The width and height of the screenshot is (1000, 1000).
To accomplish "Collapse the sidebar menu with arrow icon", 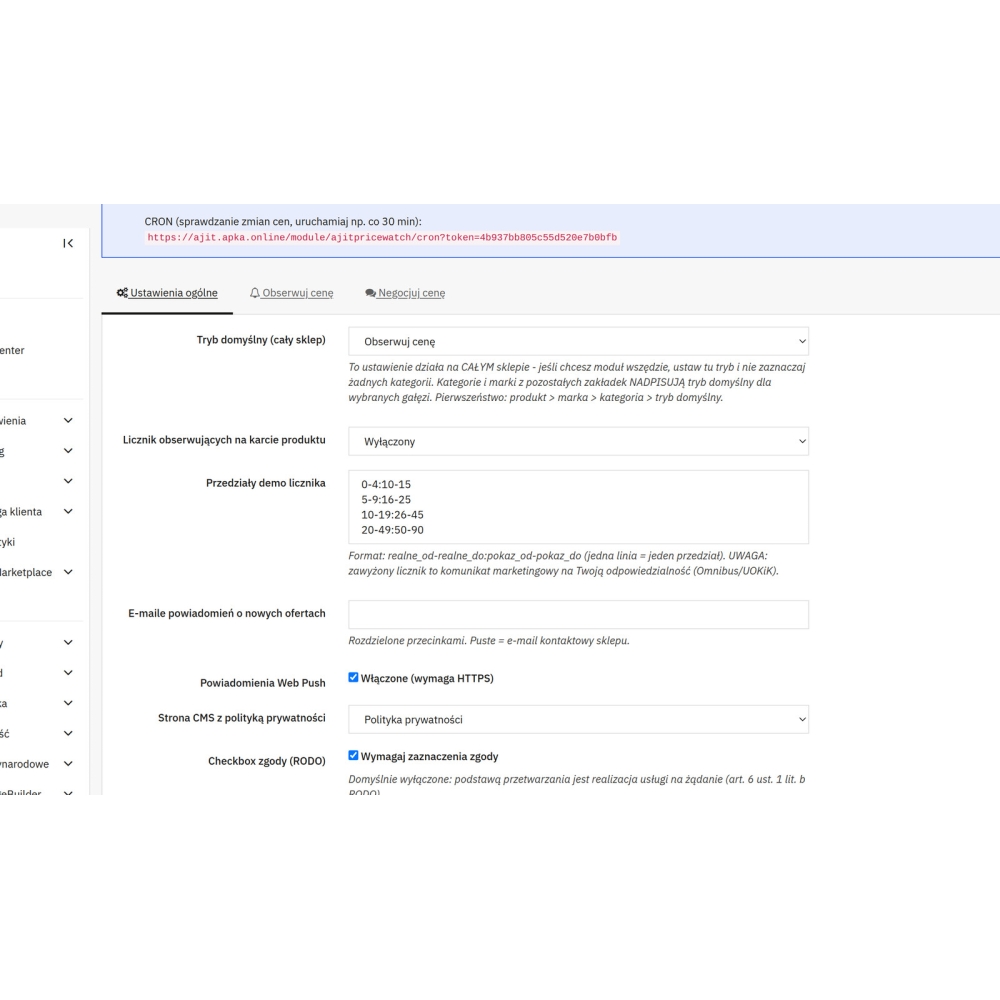I will coord(68,243).
